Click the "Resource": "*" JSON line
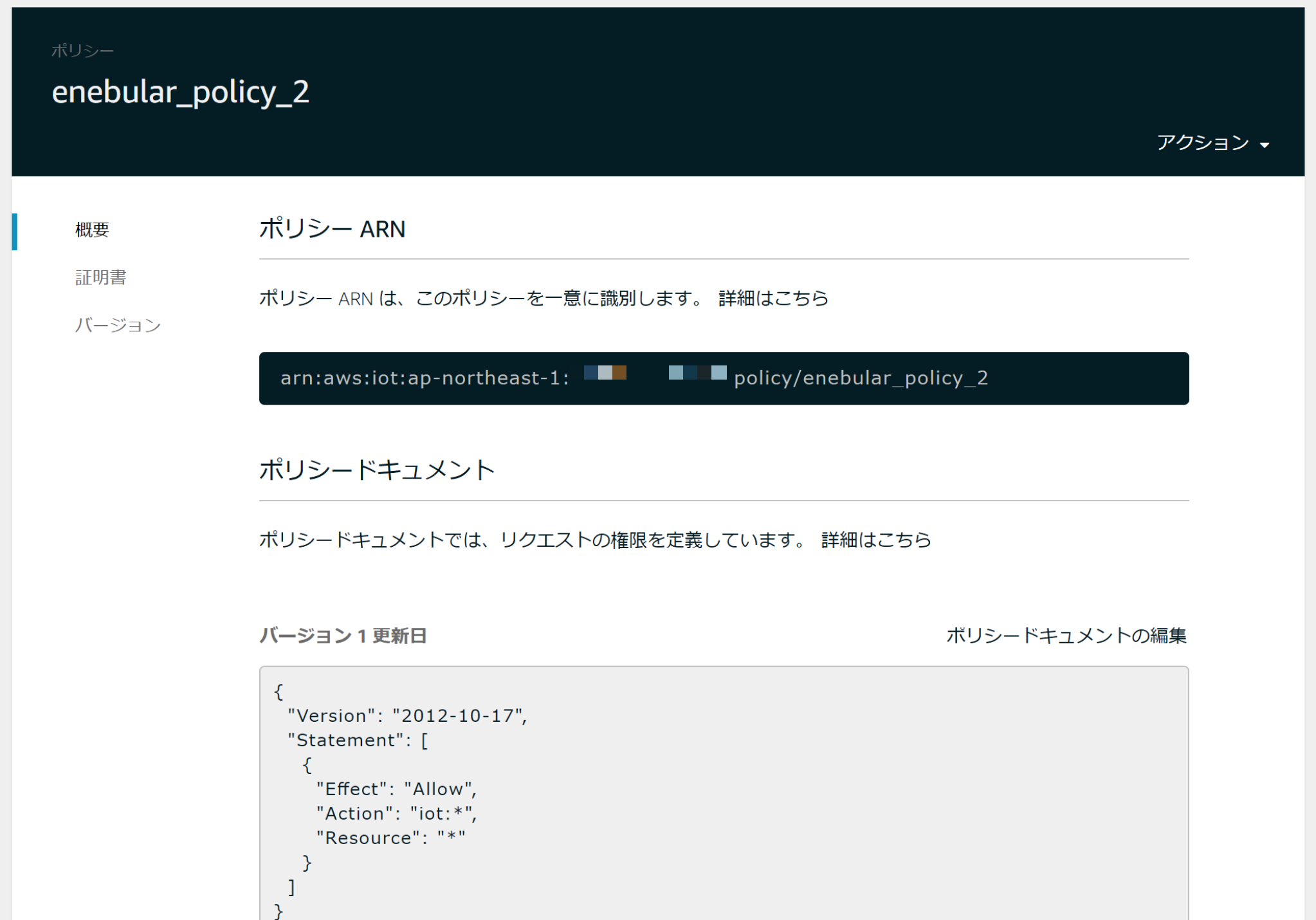This screenshot has height=920, width=1316. tap(390, 838)
